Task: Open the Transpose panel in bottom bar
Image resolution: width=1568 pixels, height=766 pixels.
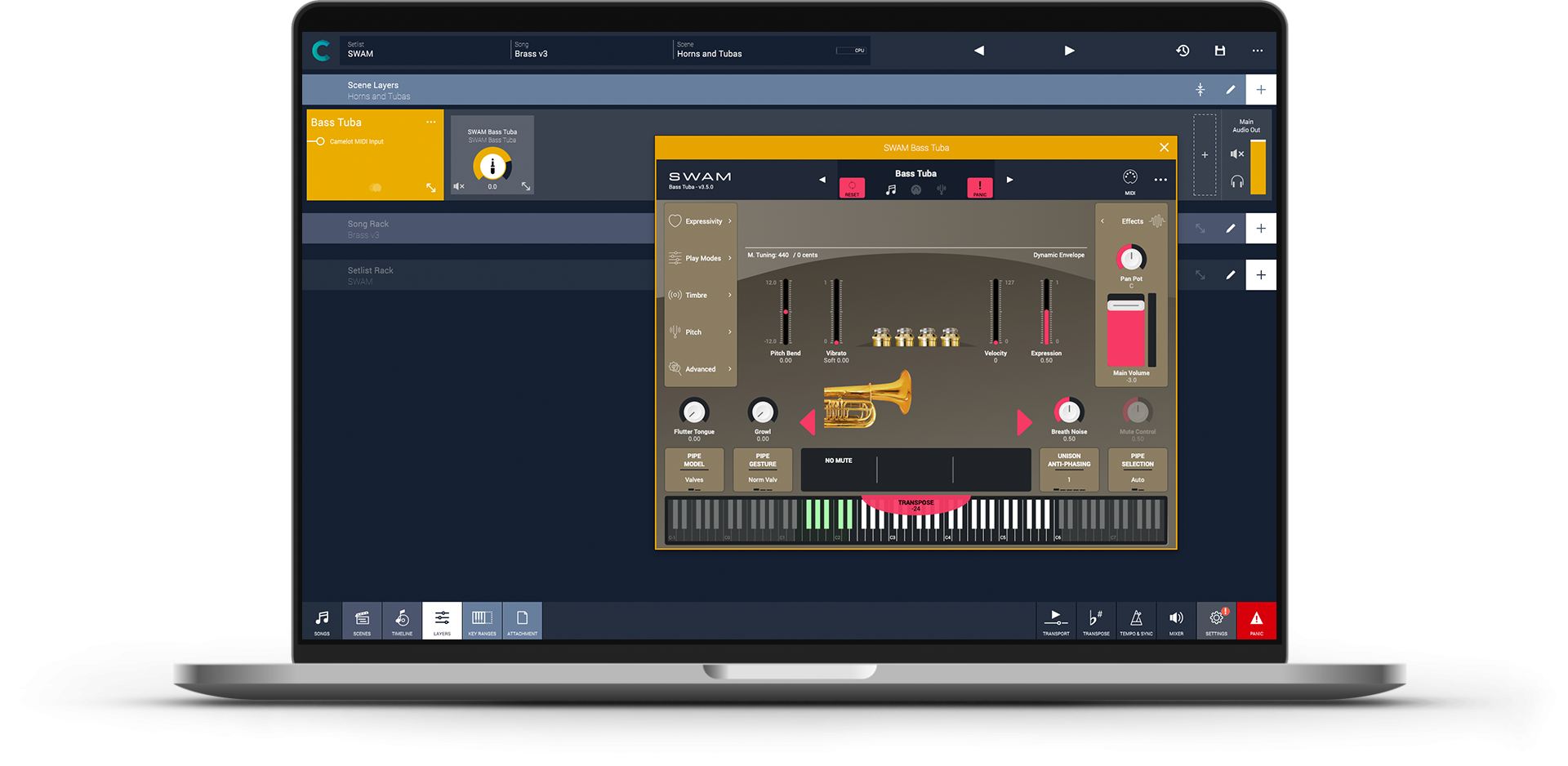Action: point(1096,621)
